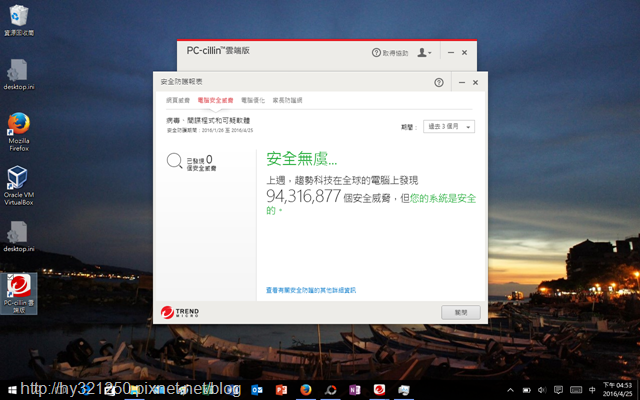Click the rightmost running app icon in the taskbar
640x400 pixels.
(x=404, y=390)
